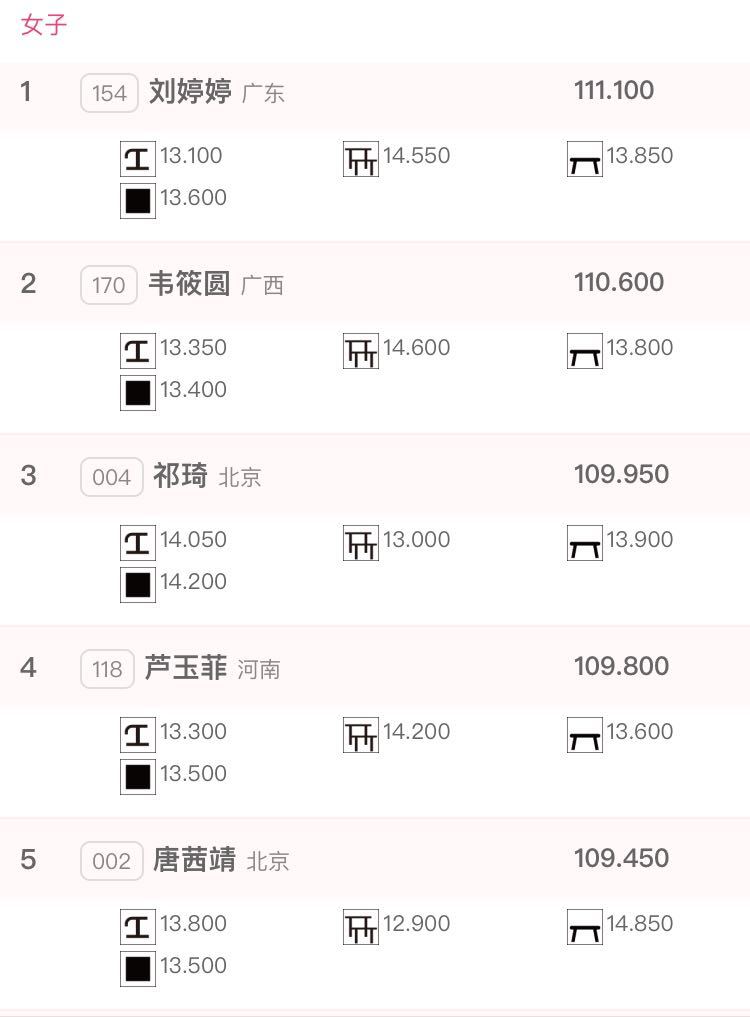
Task: Open athlete 刘婷婷's name link
Action: (190, 91)
